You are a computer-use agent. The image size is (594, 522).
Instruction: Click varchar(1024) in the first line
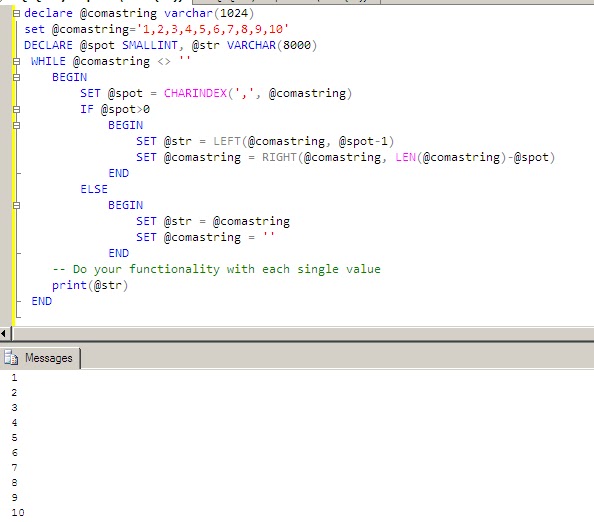(x=209, y=13)
